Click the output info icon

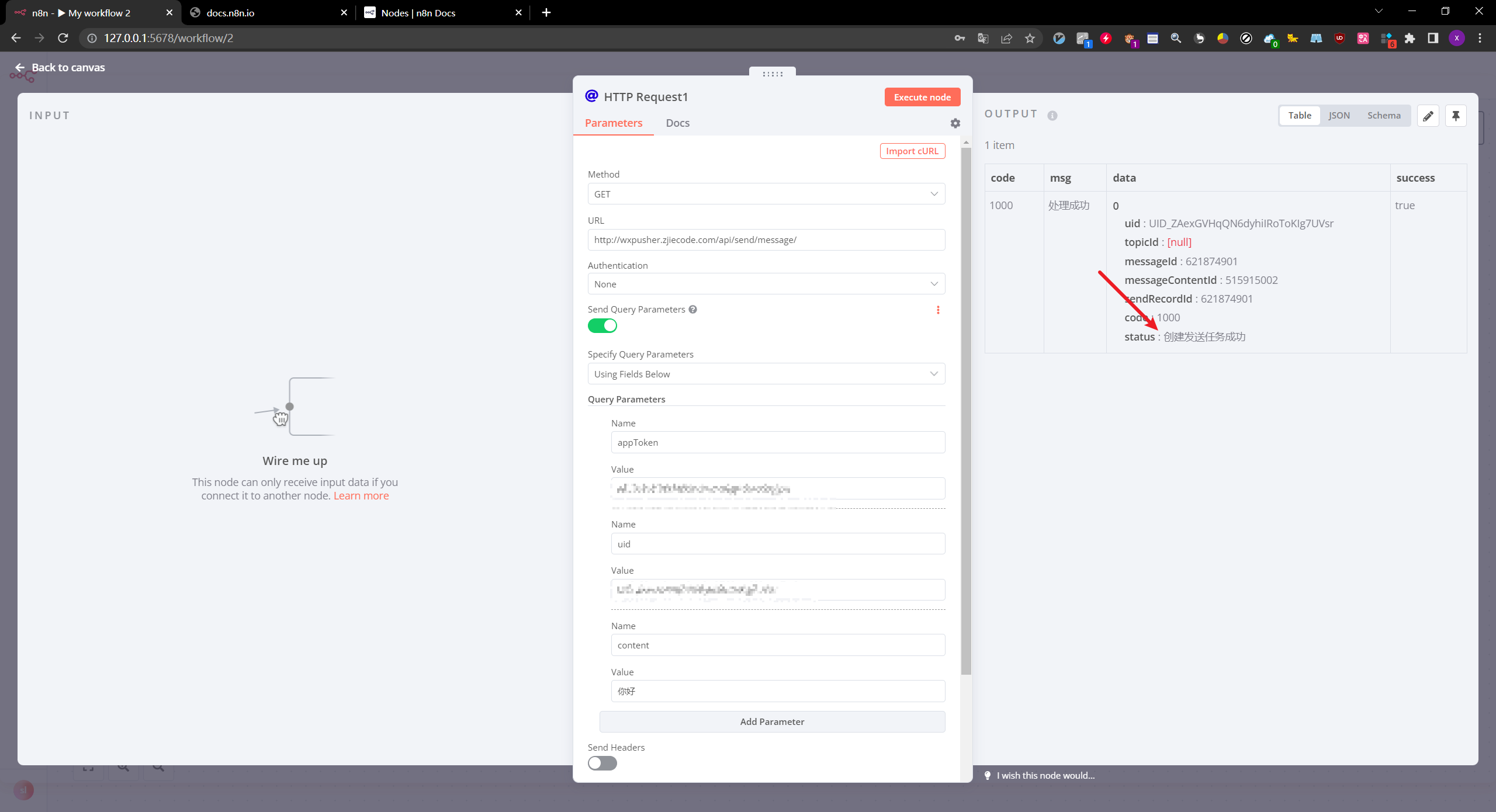(x=1052, y=116)
